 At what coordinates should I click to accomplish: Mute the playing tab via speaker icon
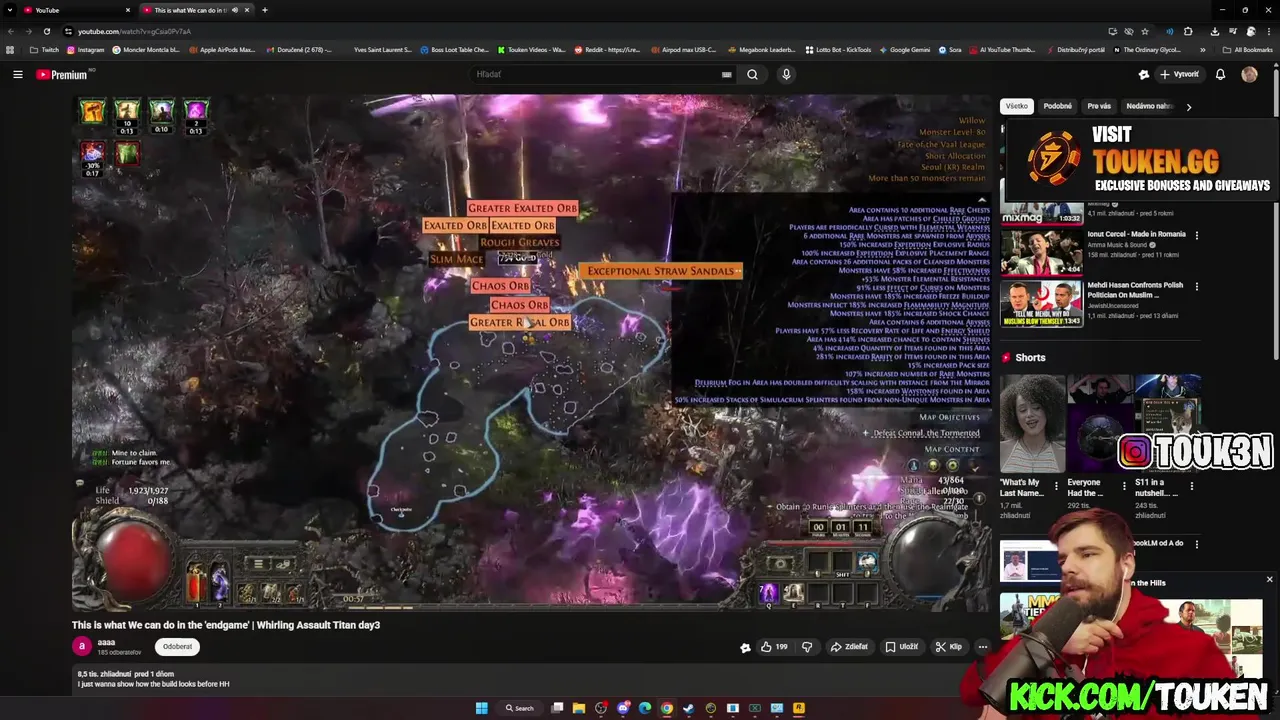coord(235,10)
